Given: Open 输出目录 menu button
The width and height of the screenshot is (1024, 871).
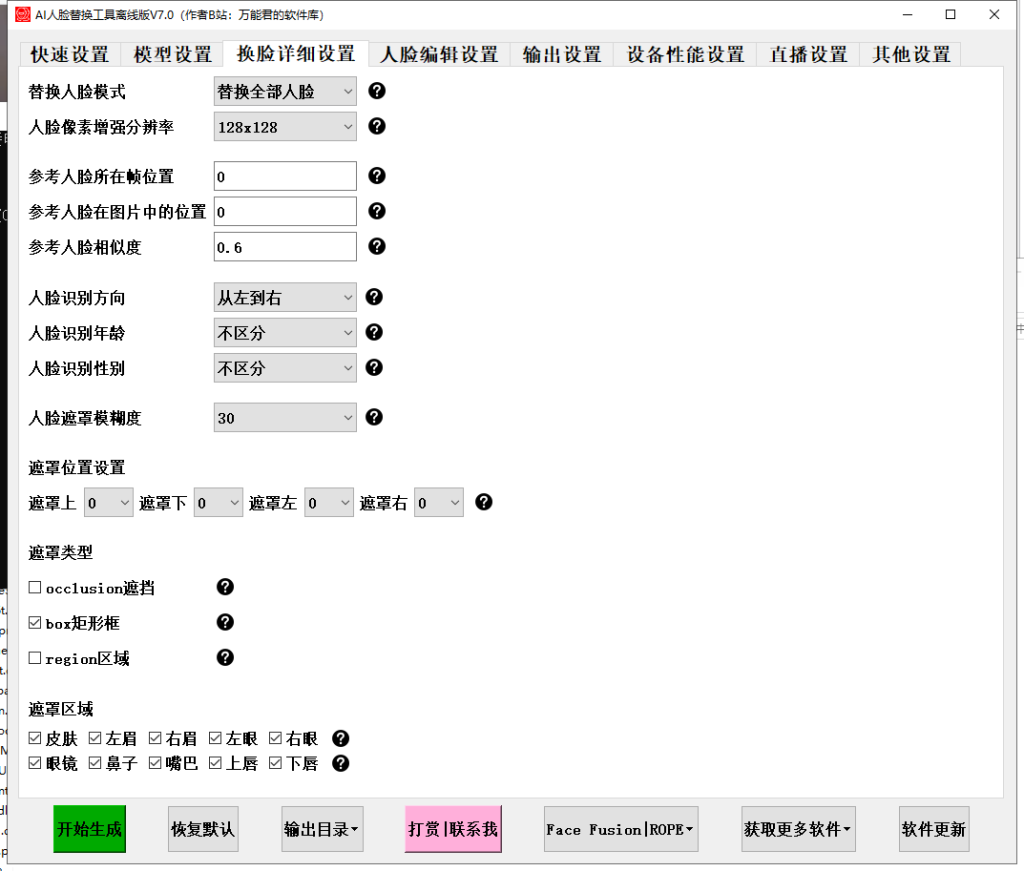Looking at the screenshot, I should tap(322, 829).
